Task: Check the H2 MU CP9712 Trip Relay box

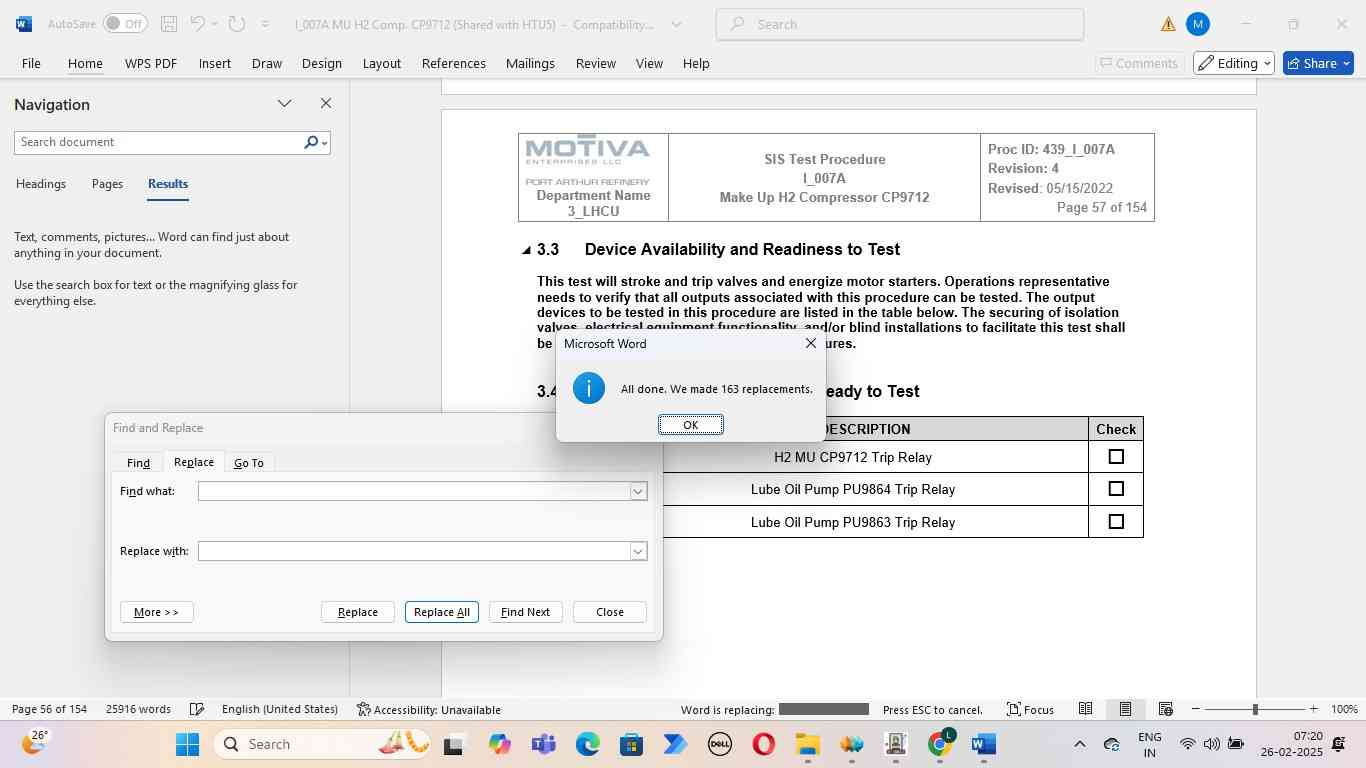Action: click(x=1116, y=457)
